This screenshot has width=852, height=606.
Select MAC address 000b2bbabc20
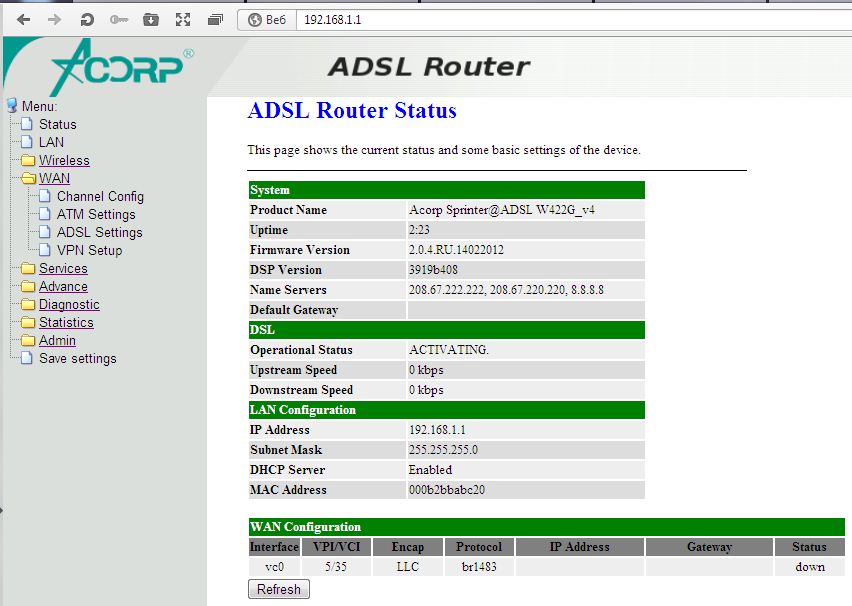447,490
